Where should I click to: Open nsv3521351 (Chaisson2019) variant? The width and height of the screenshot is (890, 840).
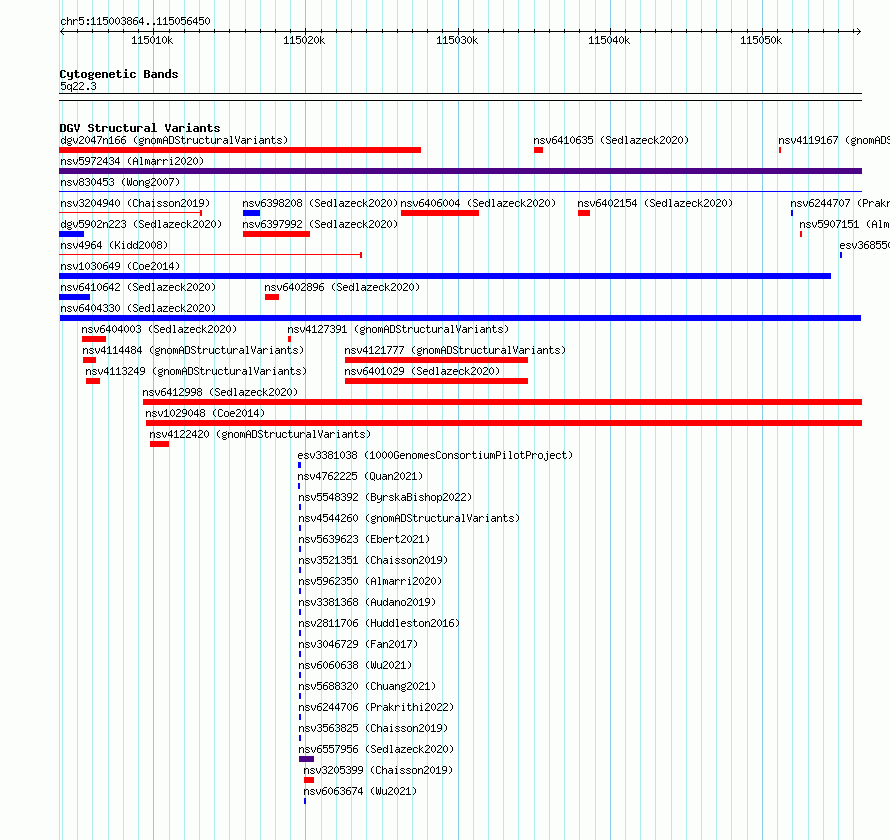(373, 560)
